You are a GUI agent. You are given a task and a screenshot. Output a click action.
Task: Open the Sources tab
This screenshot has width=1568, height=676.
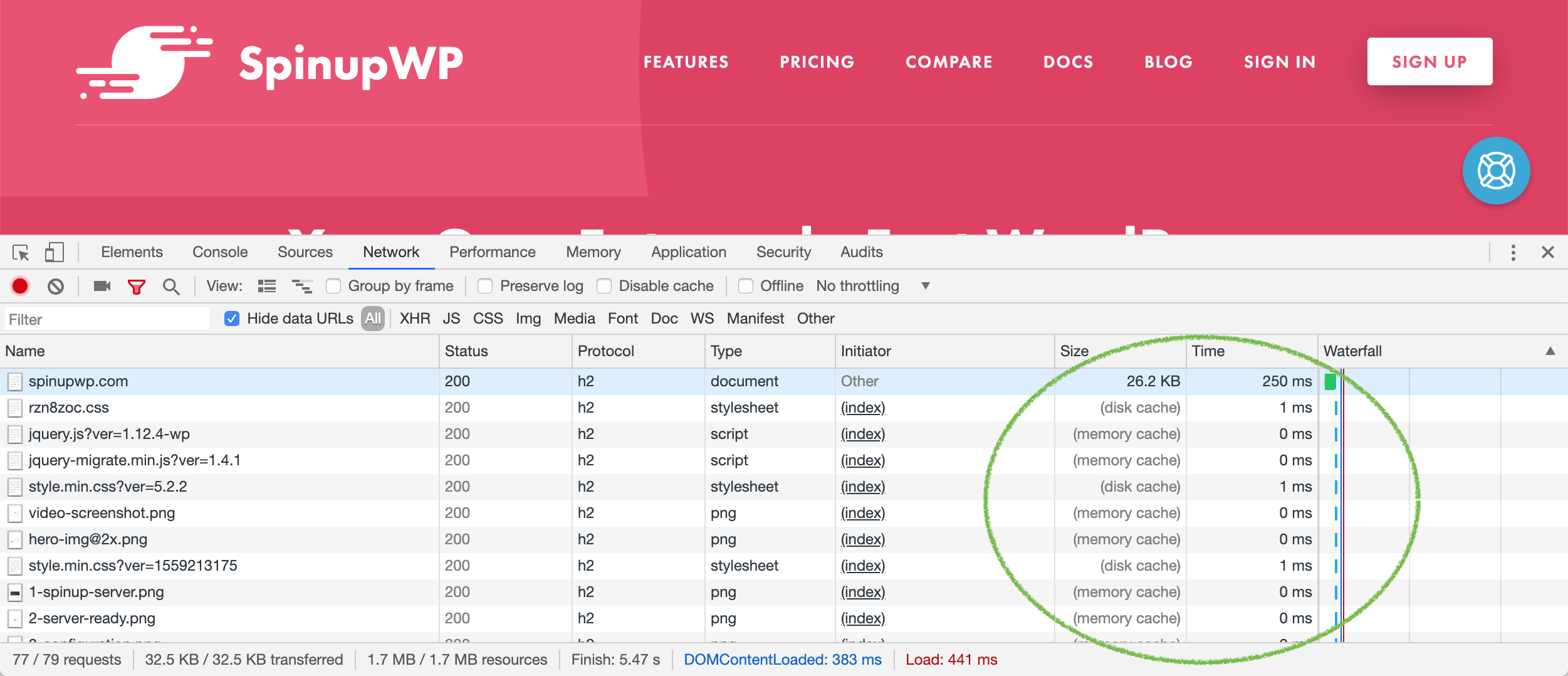click(305, 252)
